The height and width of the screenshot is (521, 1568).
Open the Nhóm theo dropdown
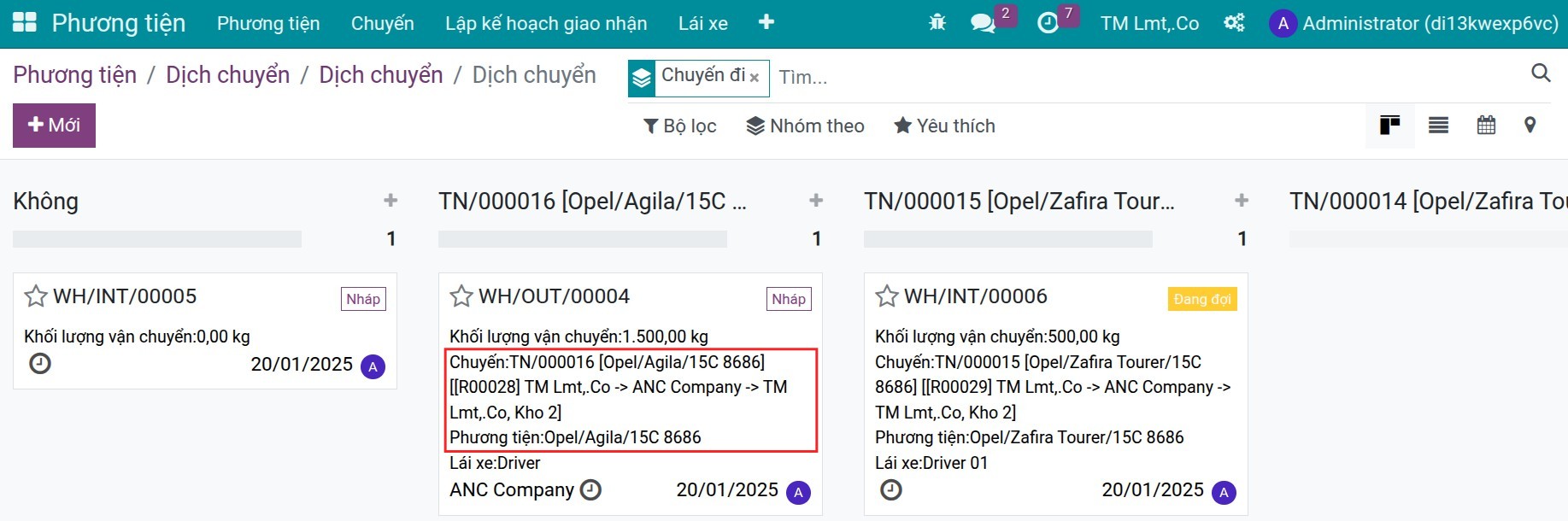click(805, 126)
